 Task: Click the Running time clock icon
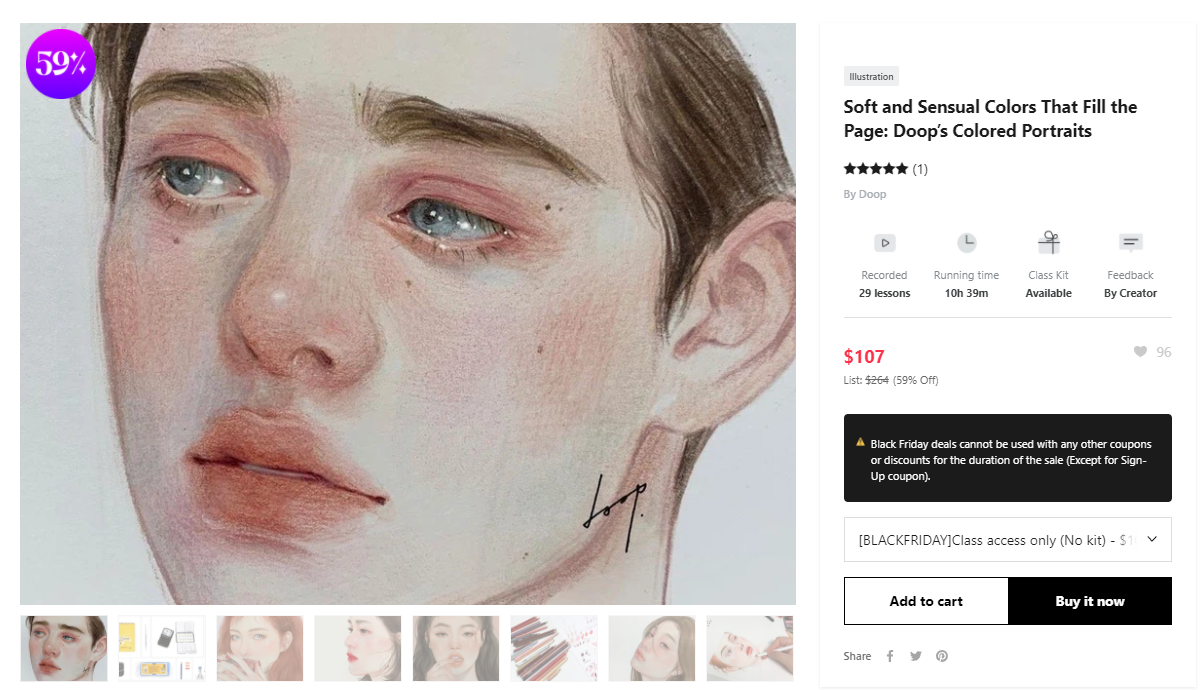[x=966, y=243]
